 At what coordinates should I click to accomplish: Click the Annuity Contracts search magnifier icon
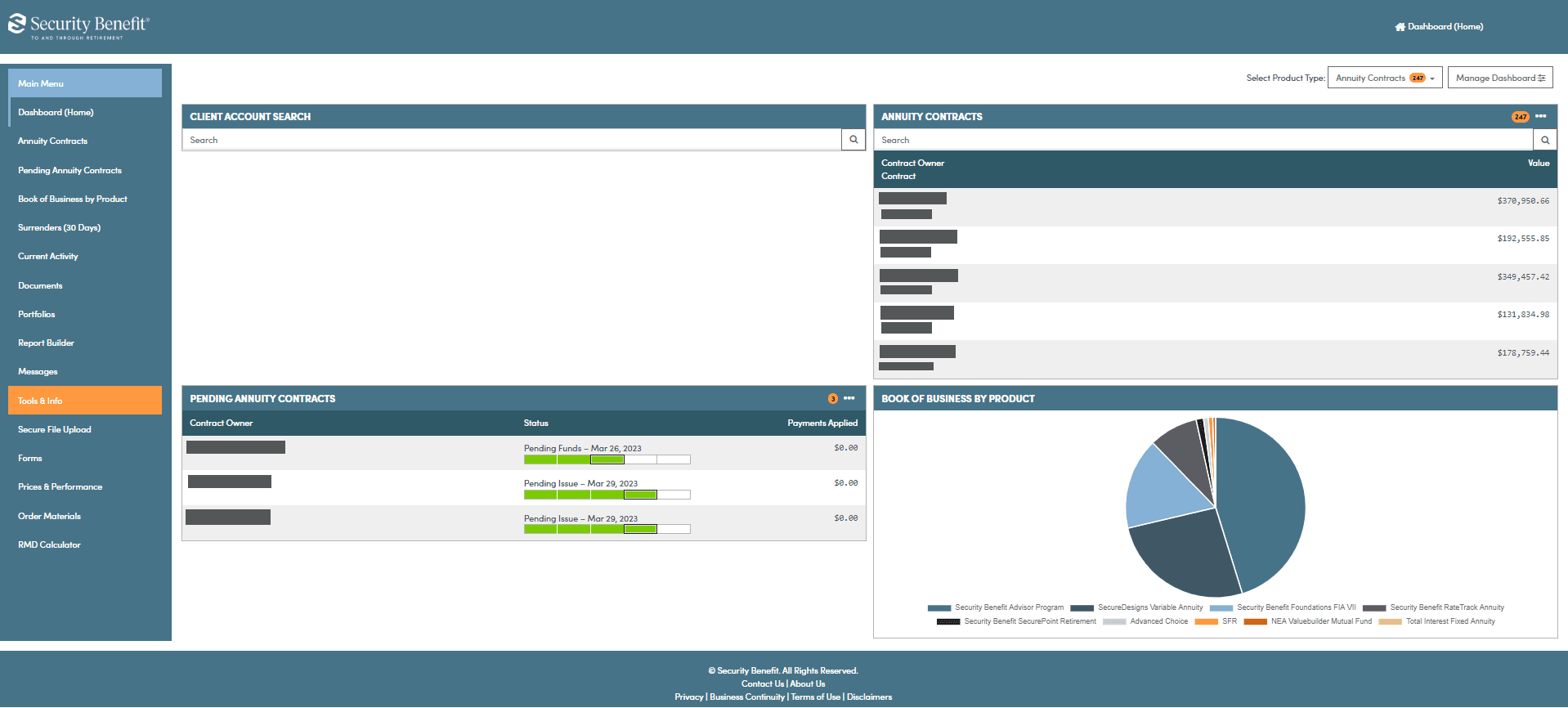[1545, 140]
